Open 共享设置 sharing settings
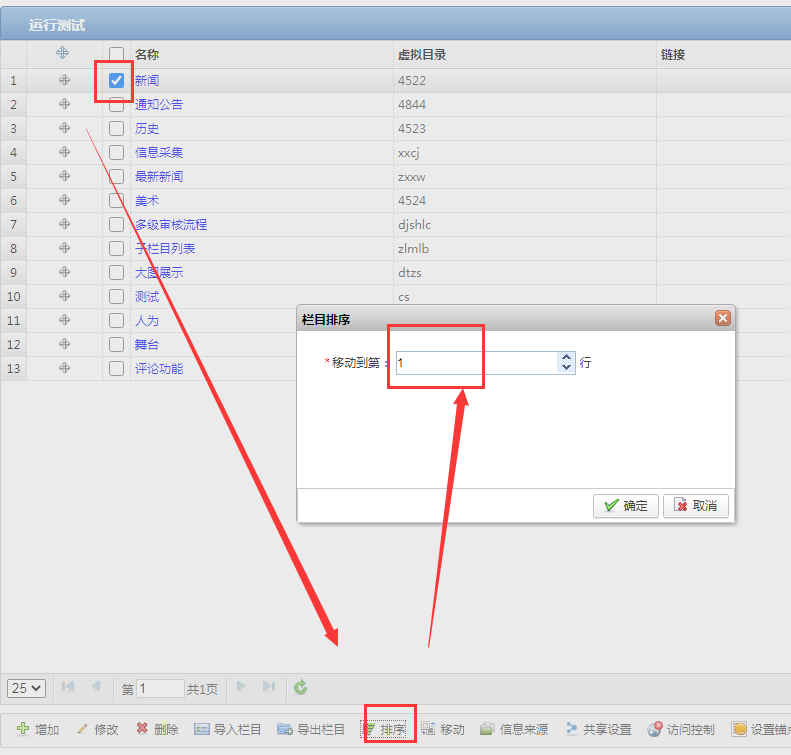The height and width of the screenshot is (755, 791). point(598,730)
